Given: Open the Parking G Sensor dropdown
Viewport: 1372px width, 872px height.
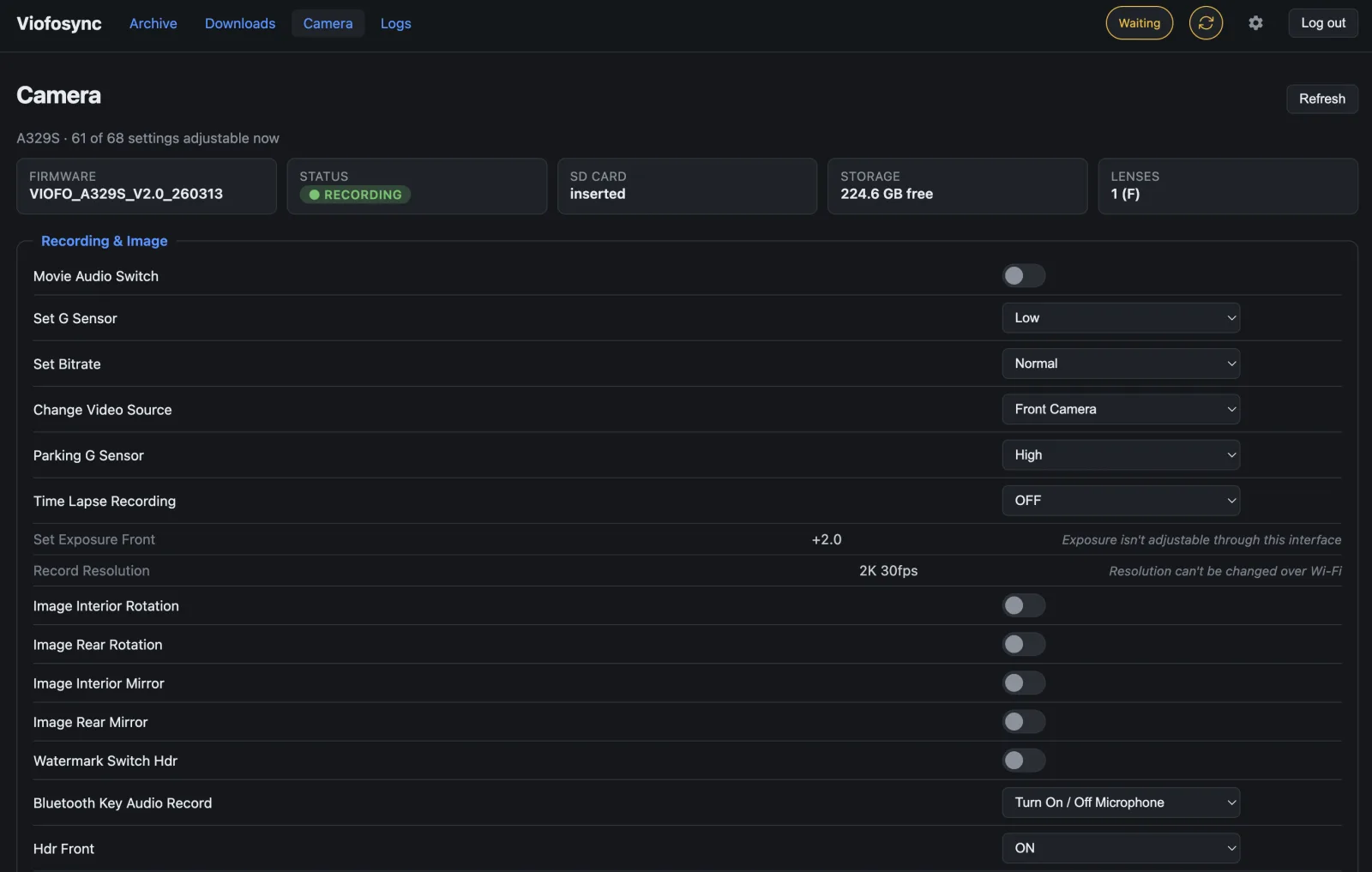Looking at the screenshot, I should (1121, 454).
